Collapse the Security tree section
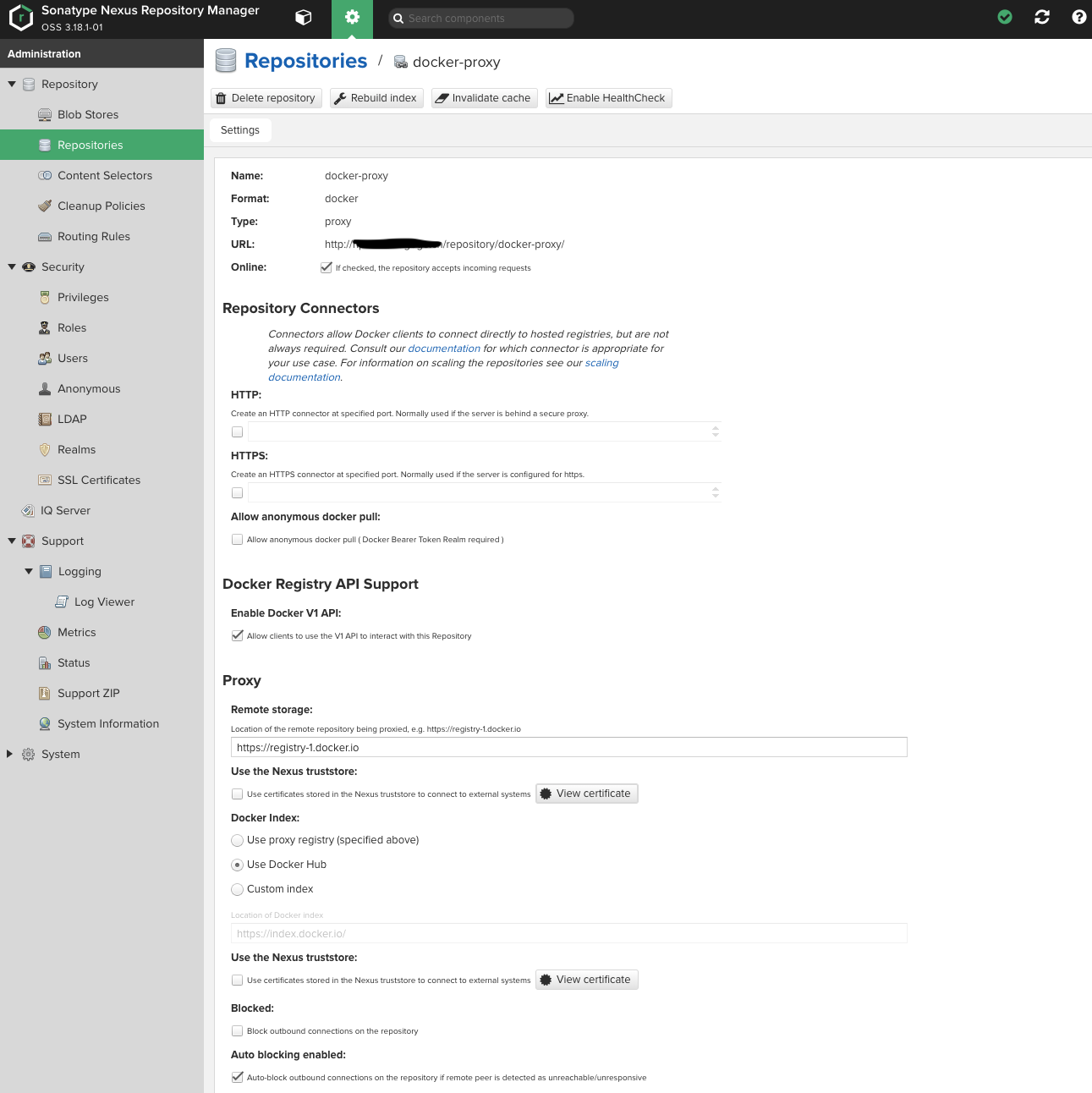 click(x=12, y=266)
